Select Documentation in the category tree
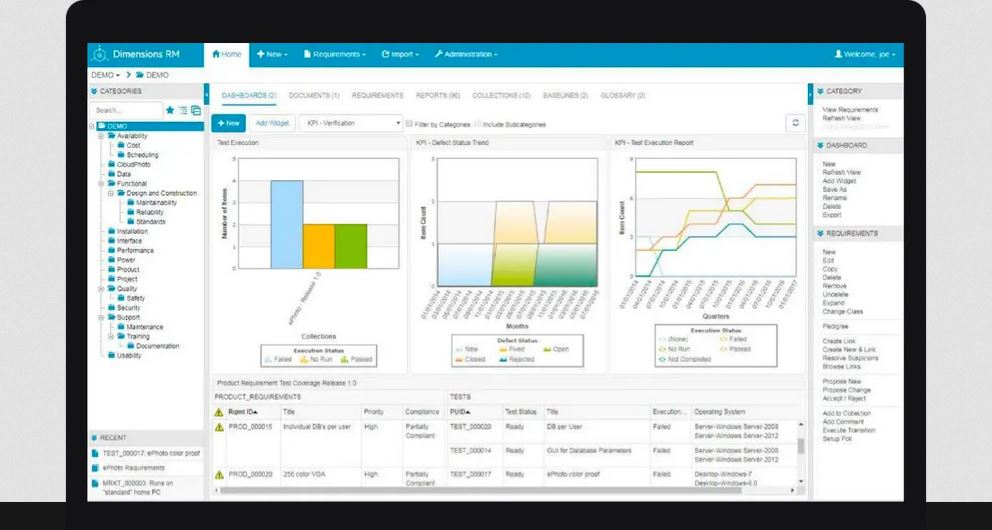 (x=158, y=346)
